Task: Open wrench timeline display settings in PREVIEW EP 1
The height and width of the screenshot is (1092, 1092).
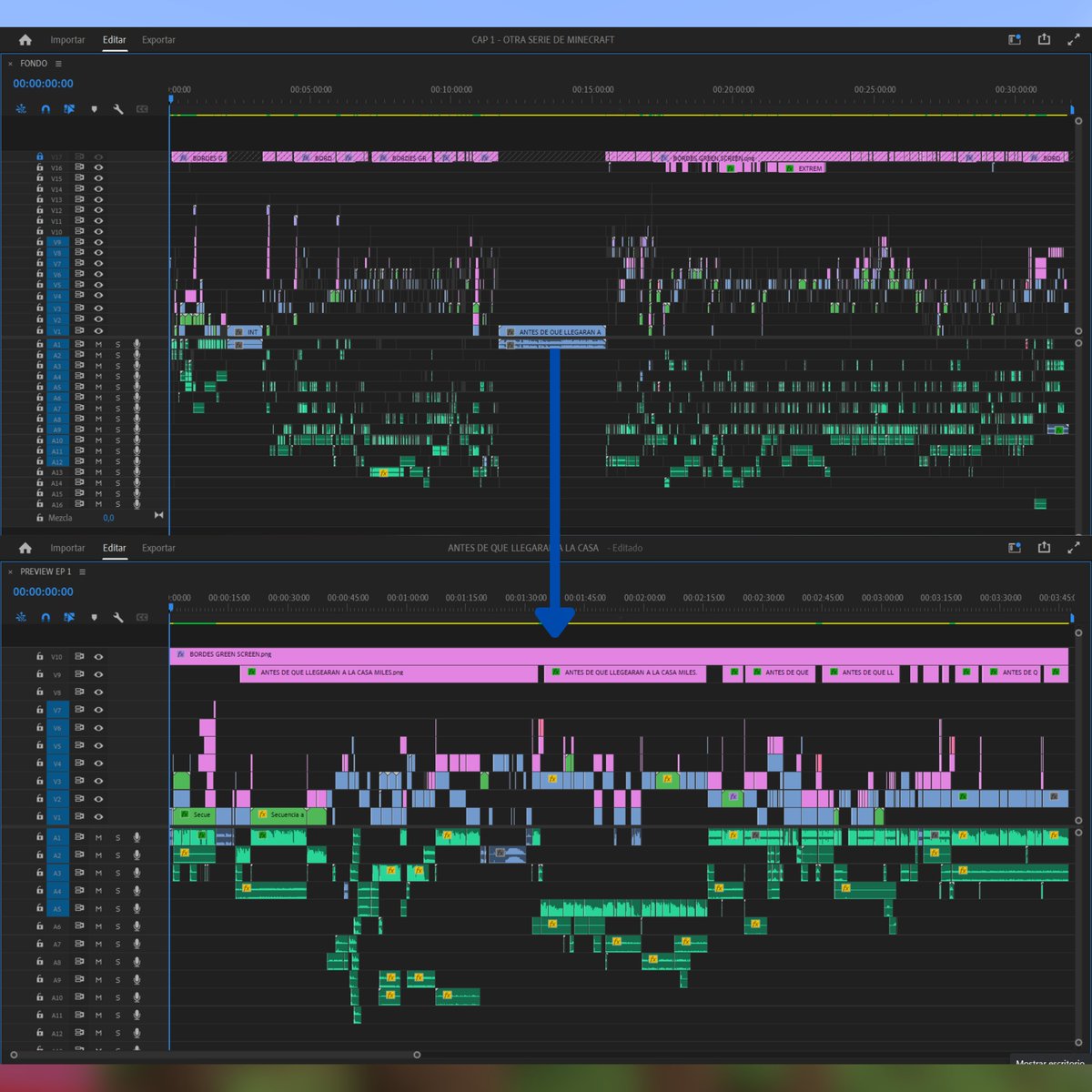Action: coord(118,617)
